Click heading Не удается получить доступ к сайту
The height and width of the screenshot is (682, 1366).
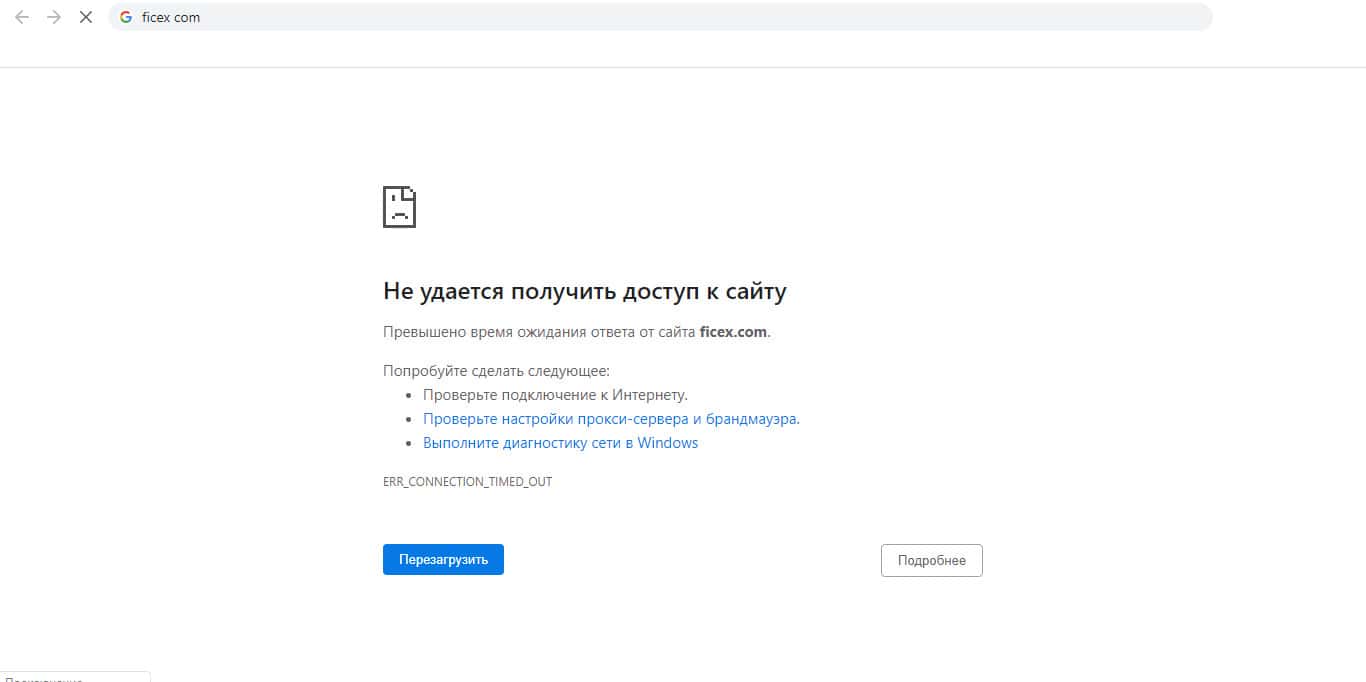coord(585,291)
